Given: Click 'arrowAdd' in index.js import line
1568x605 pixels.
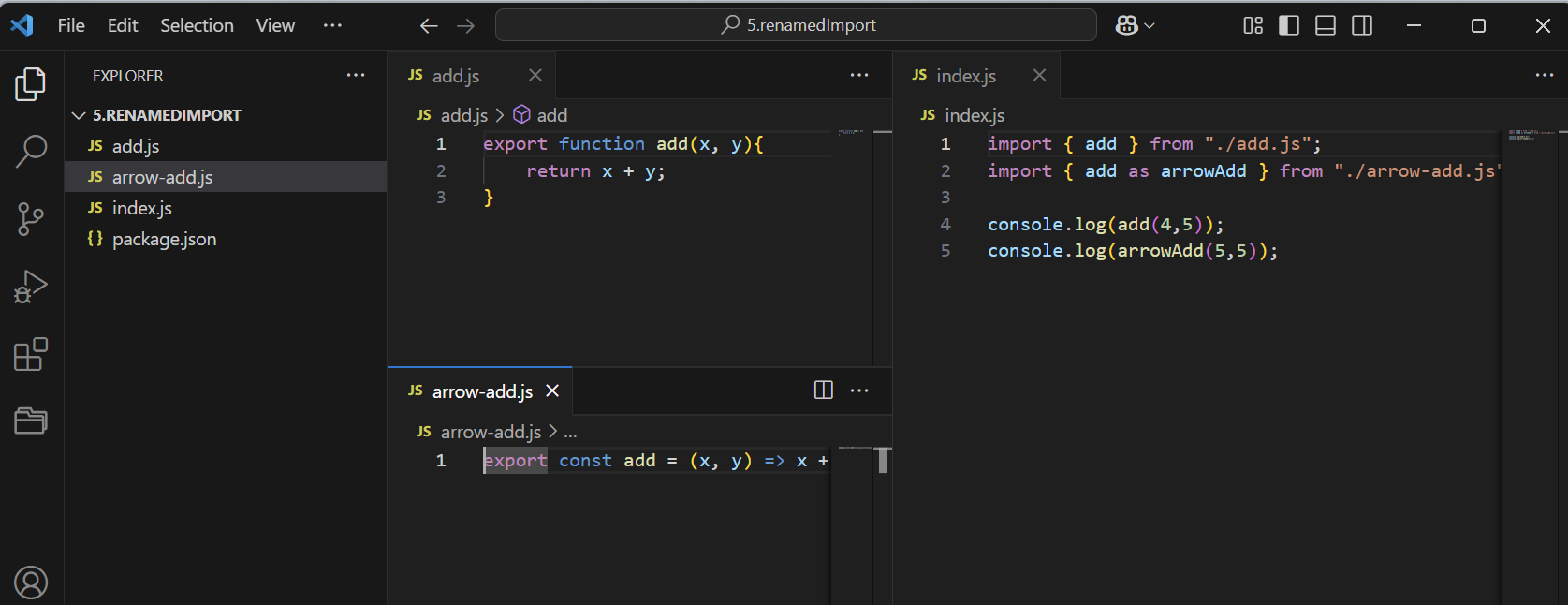Looking at the screenshot, I should (x=1203, y=171).
